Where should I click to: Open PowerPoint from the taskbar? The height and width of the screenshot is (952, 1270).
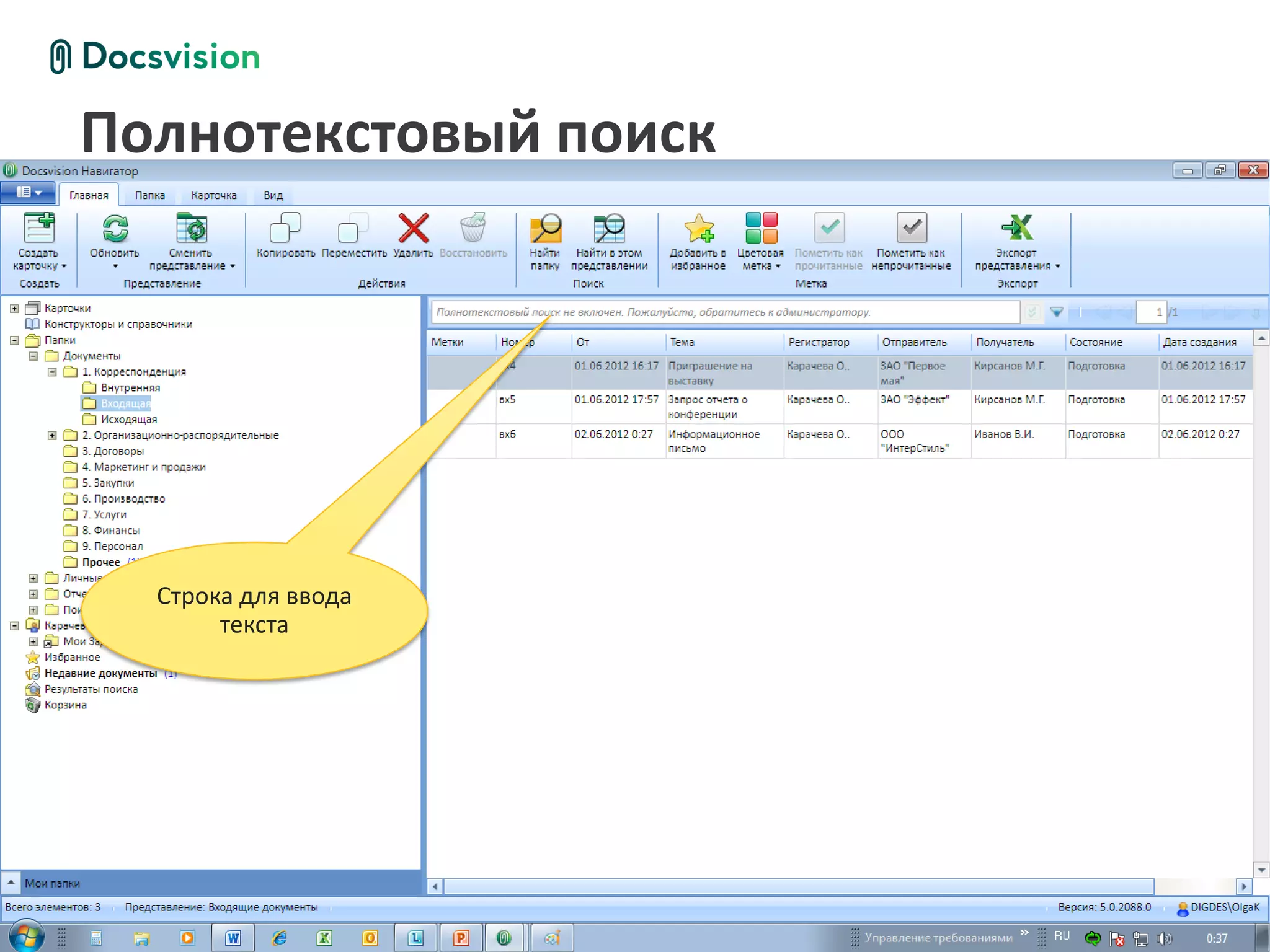click(461, 938)
